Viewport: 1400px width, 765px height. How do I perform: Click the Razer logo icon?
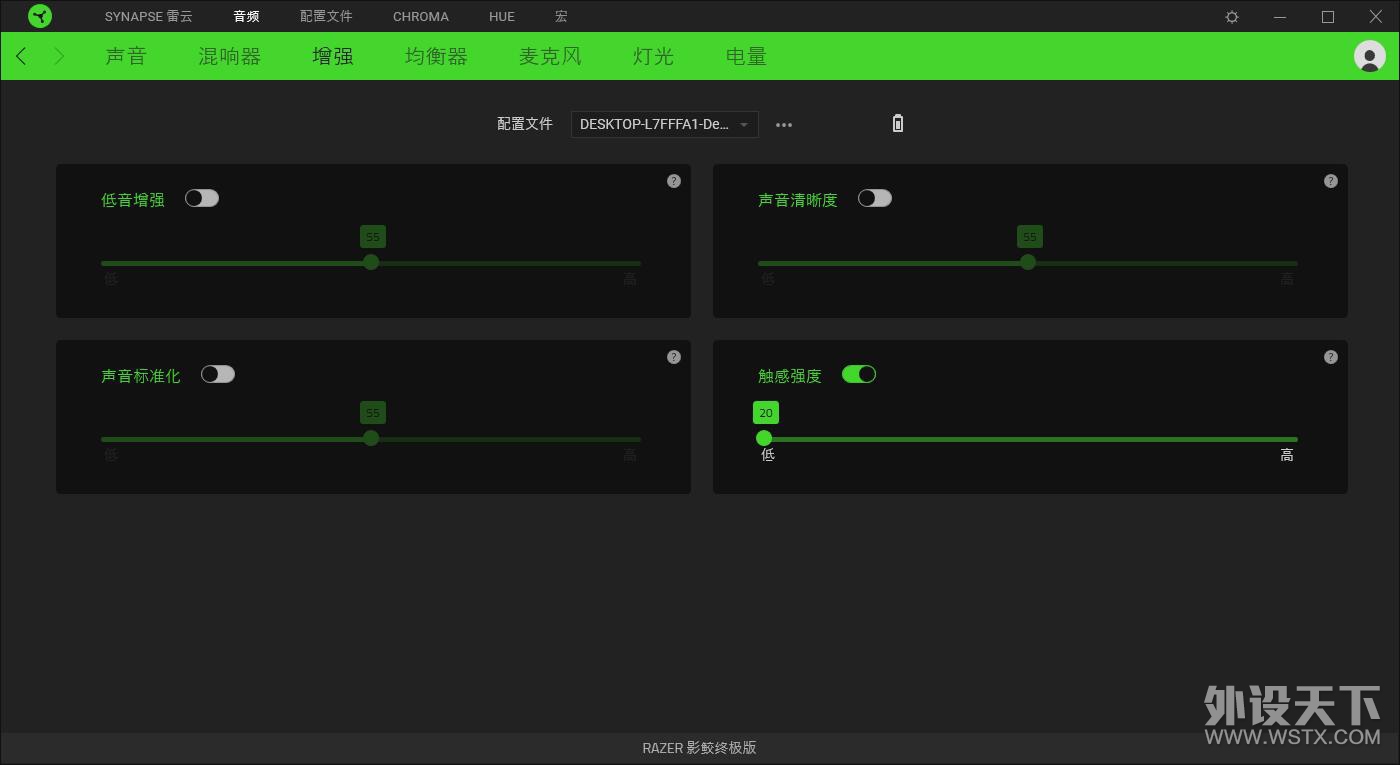point(40,16)
